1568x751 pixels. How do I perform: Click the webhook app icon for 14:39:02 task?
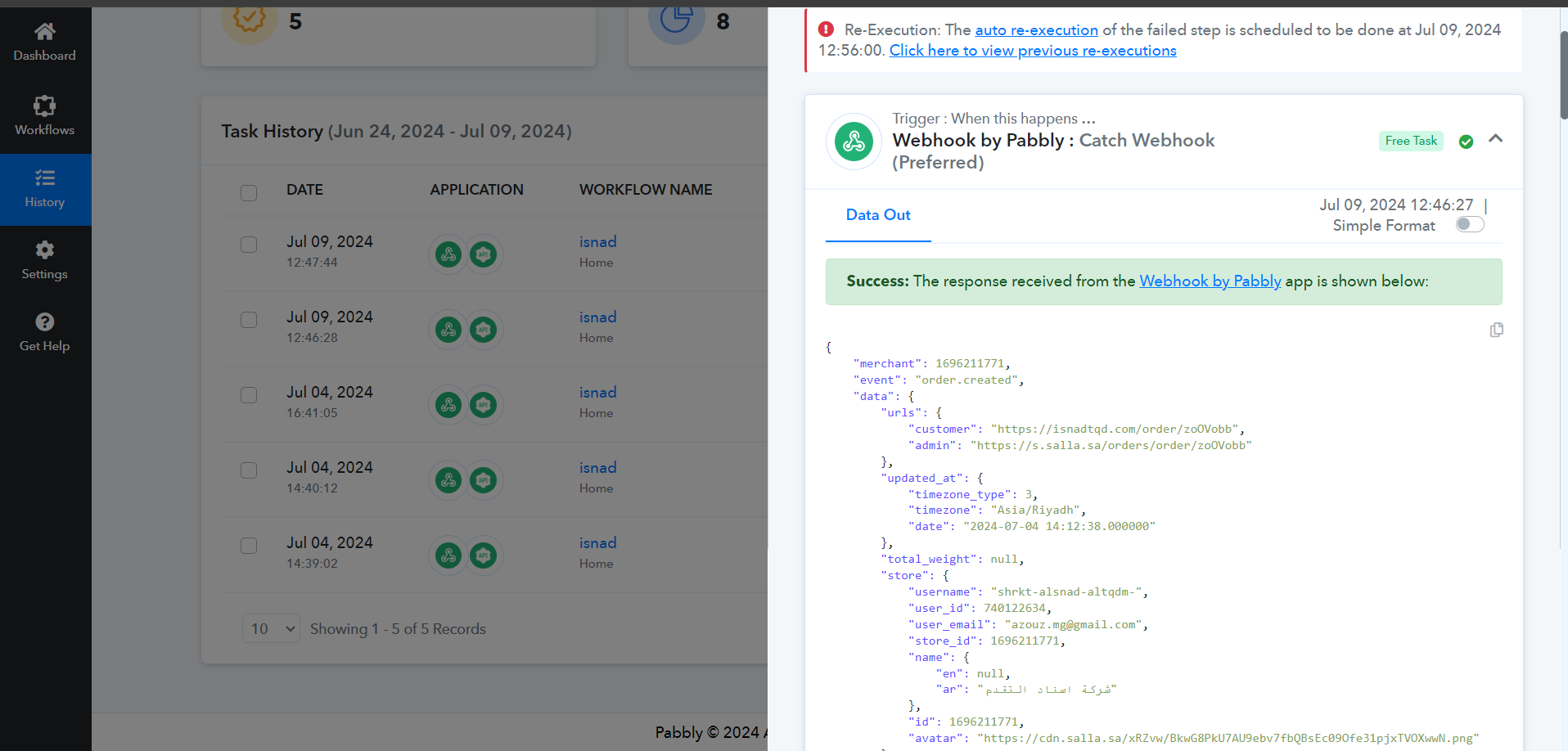point(448,555)
